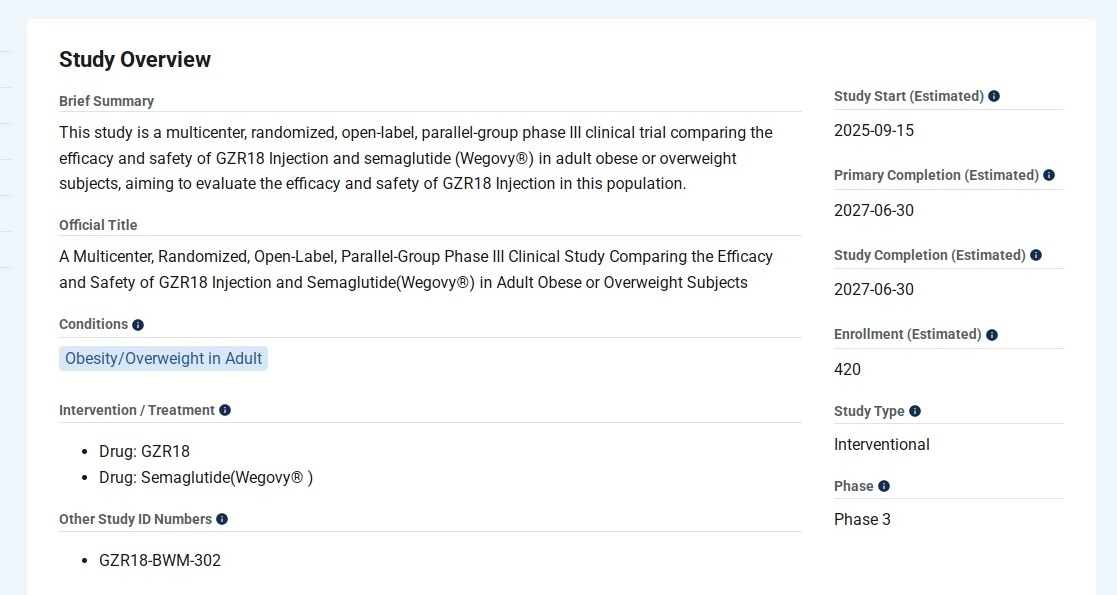Click the Brief Summary paragraph text

[415, 158]
